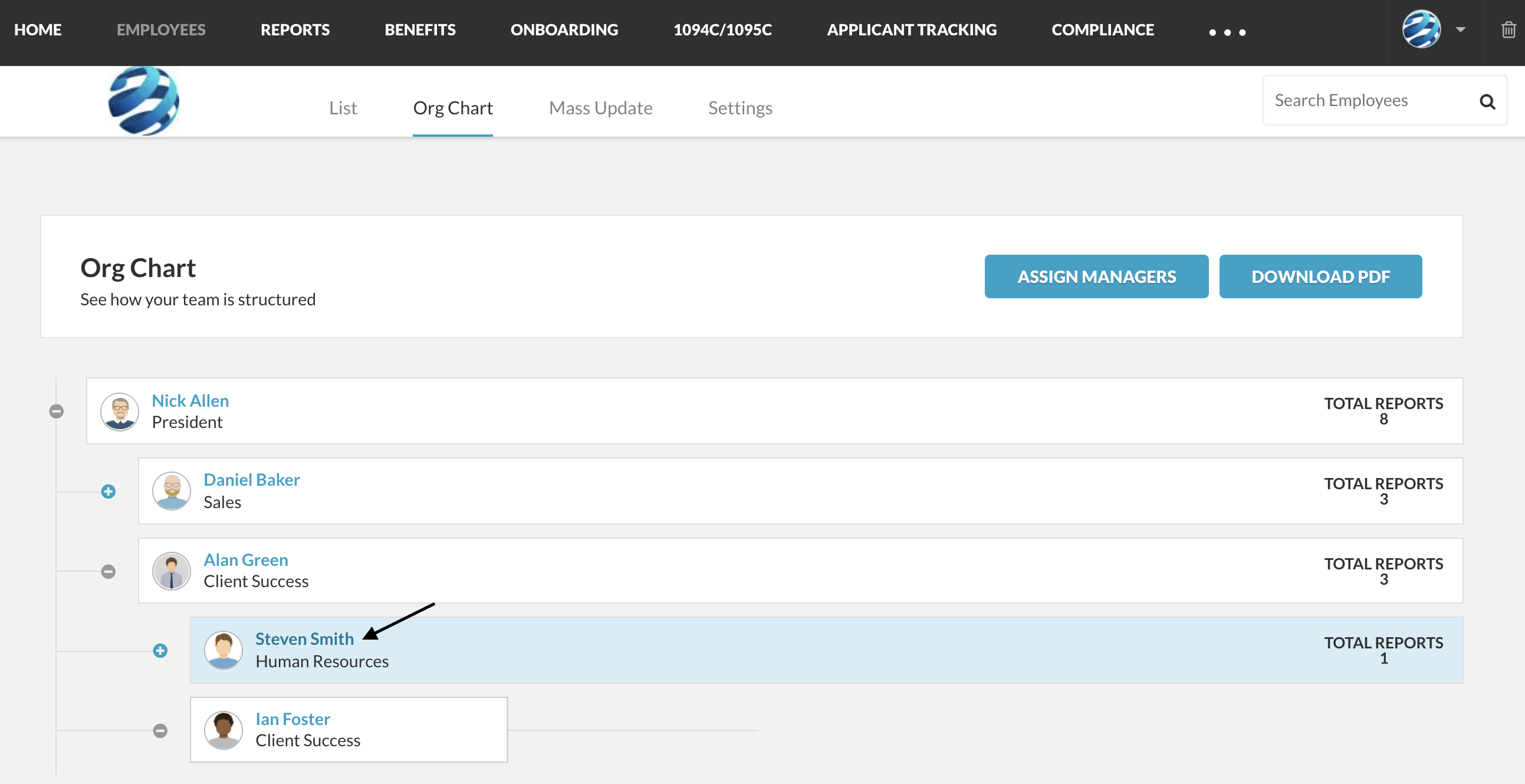Click the Assign Managers button

click(1097, 276)
